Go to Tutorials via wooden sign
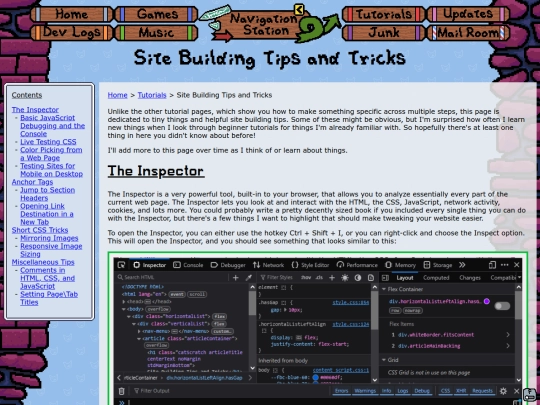540x405 pixels. [x=384, y=14]
